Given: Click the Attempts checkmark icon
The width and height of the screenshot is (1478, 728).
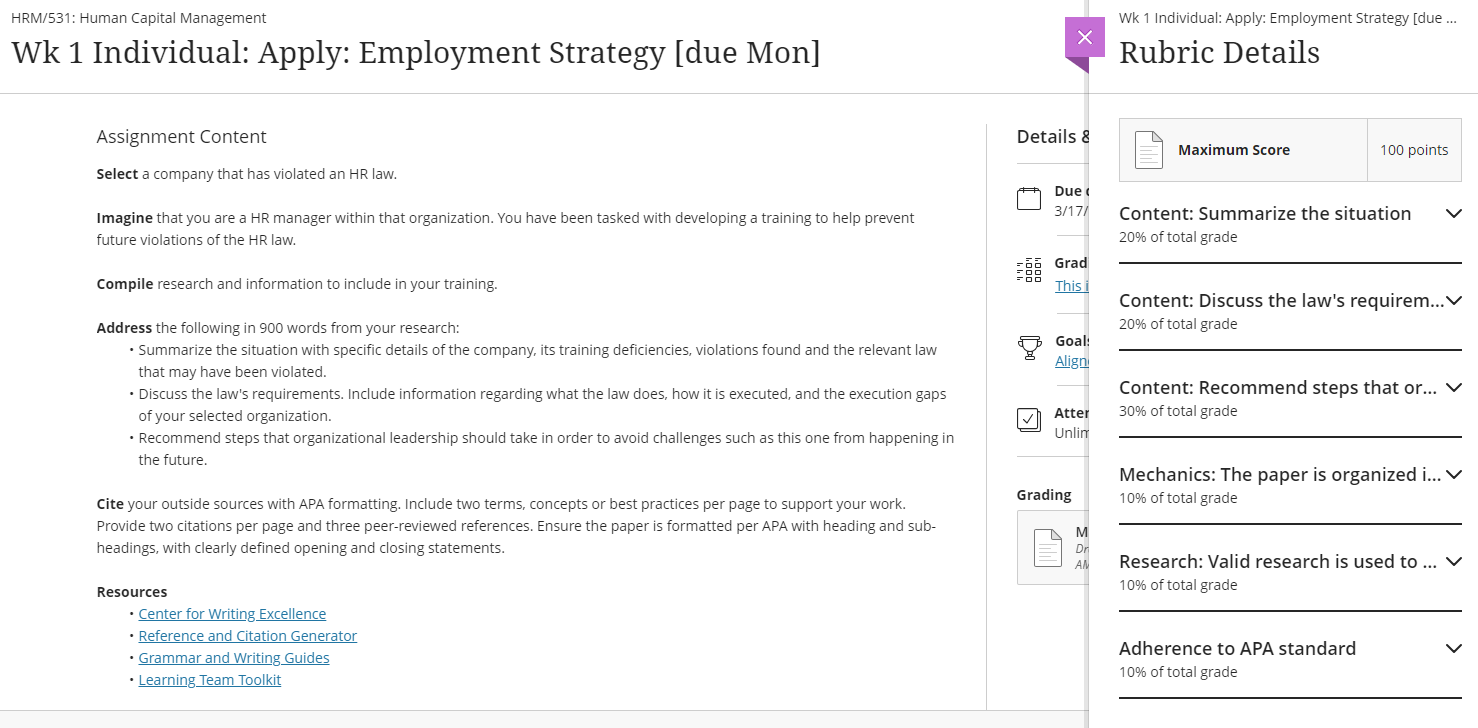Looking at the screenshot, I should click(x=1029, y=419).
